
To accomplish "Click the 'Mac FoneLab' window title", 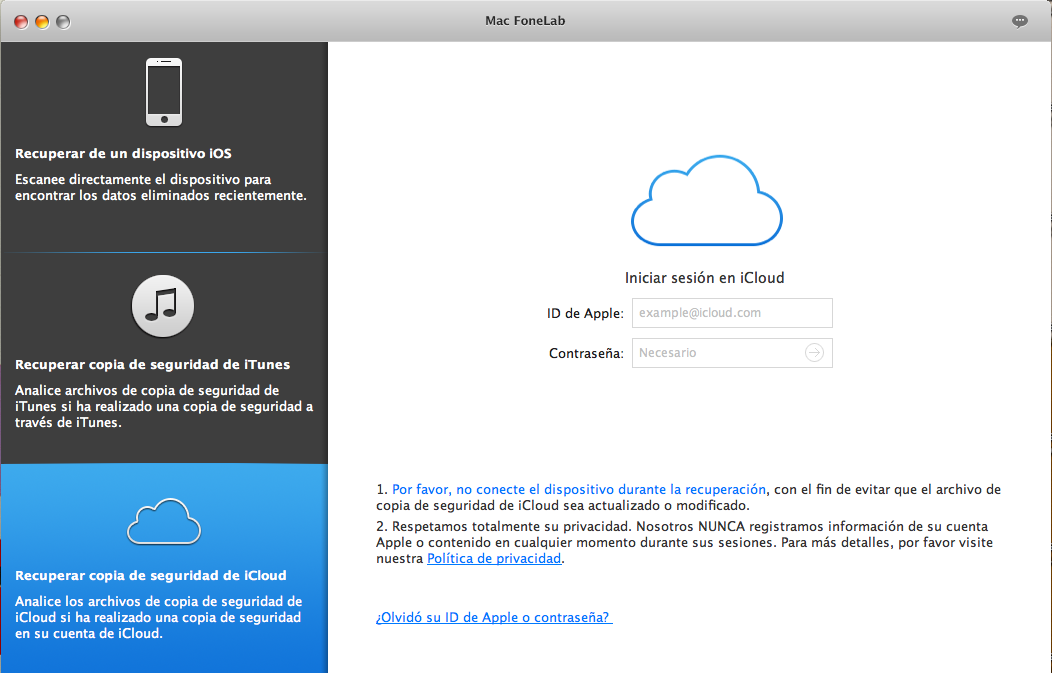I will tap(525, 21).
